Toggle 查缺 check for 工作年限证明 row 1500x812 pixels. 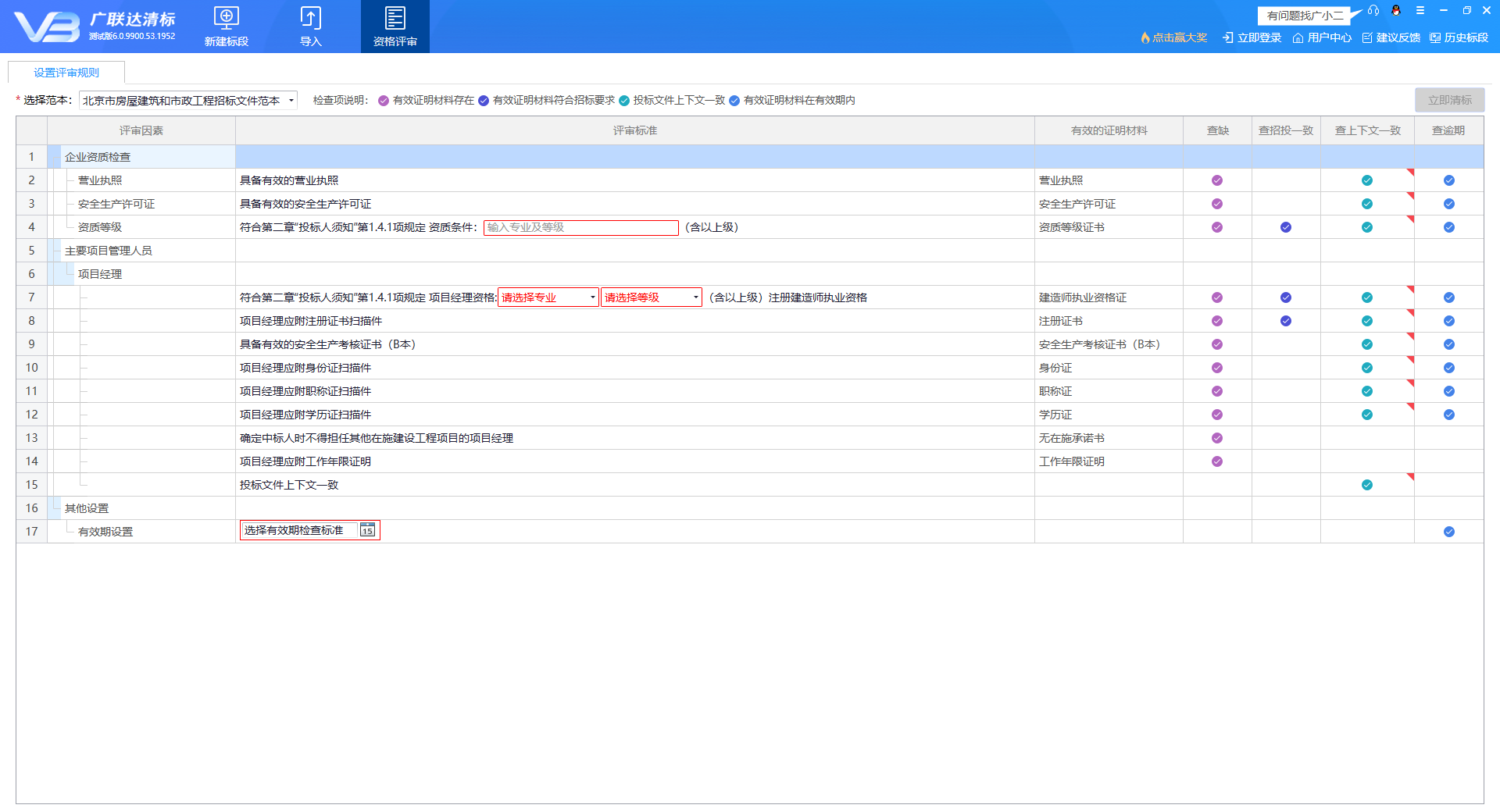(1217, 461)
